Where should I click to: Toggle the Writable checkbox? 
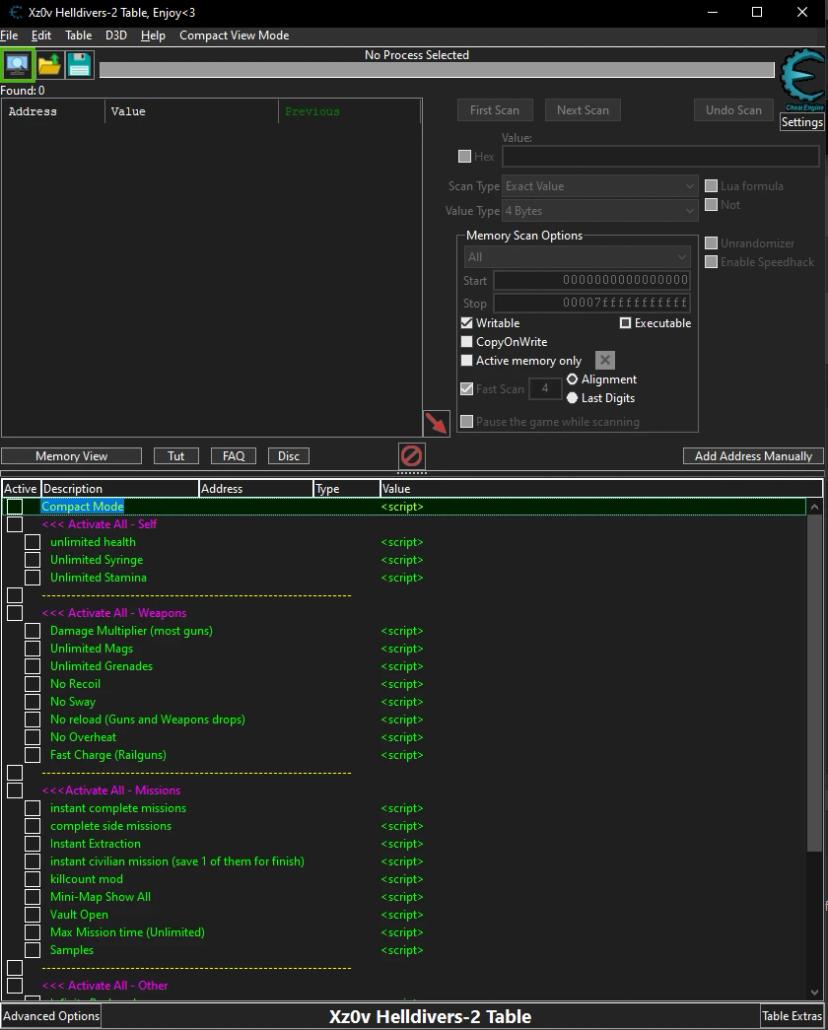[x=467, y=323]
